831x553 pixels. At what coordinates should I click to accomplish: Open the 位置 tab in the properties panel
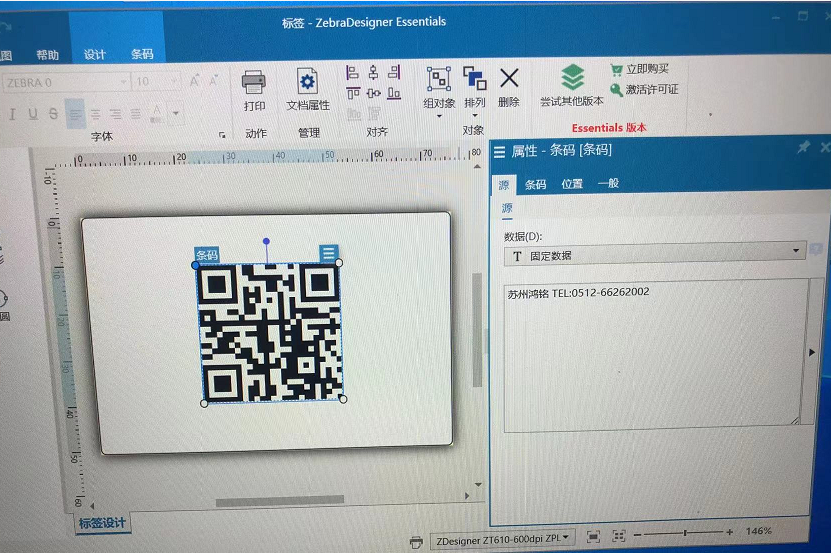tap(572, 183)
